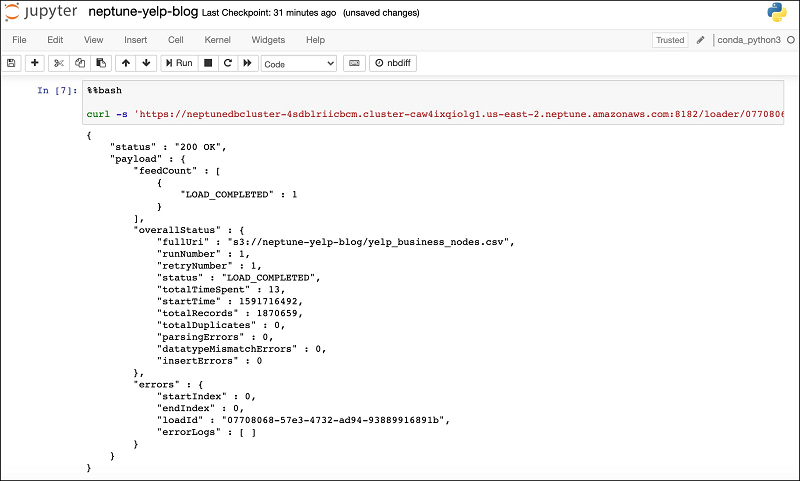The height and width of the screenshot is (481, 800).
Task: Open the Kernel menu
Action: click(217, 40)
